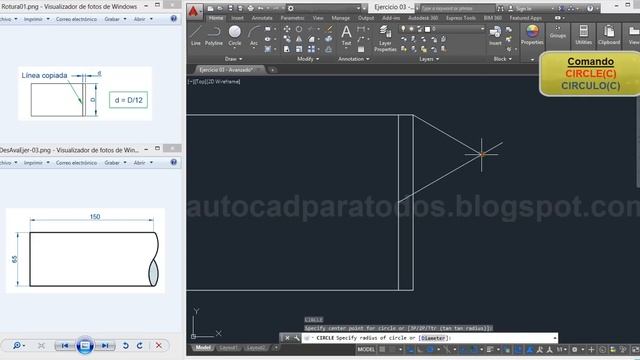640x360 pixels.
Task: Expand the Layers panel
Action: [429, 59]
